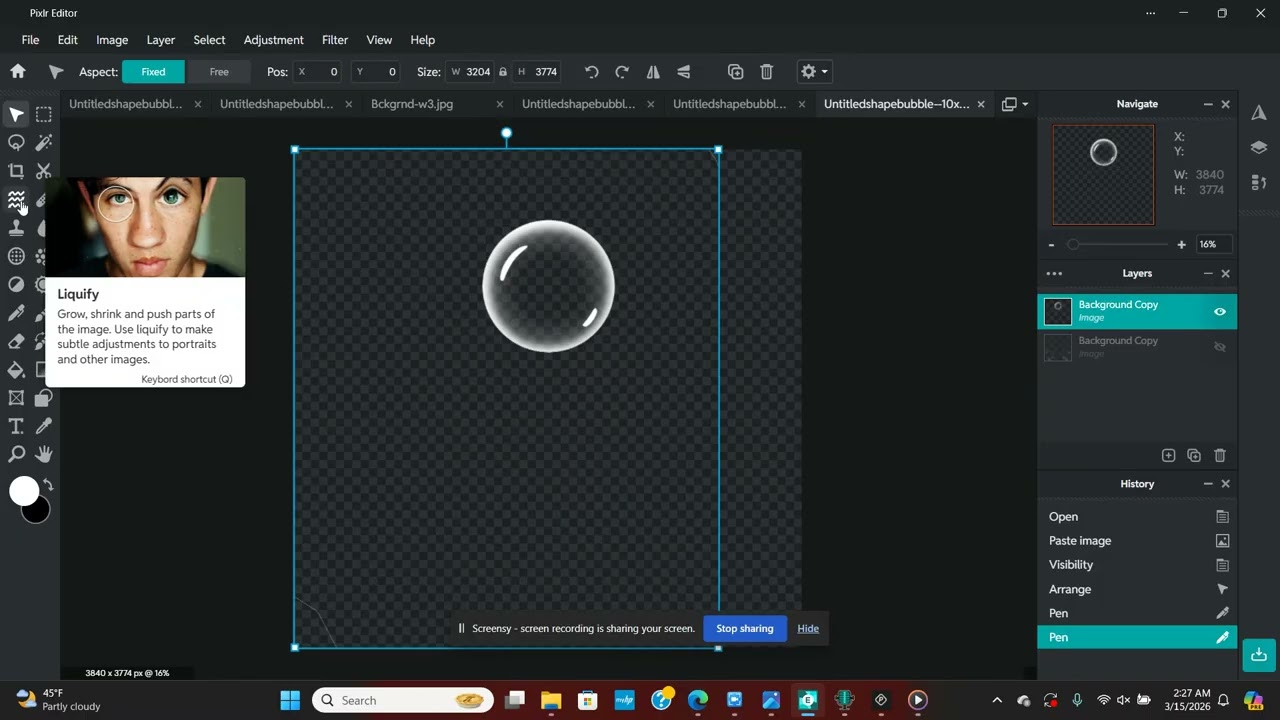Open the Adjustment menu
This screenshot has height=720, width=1280.
click(273, 40)
